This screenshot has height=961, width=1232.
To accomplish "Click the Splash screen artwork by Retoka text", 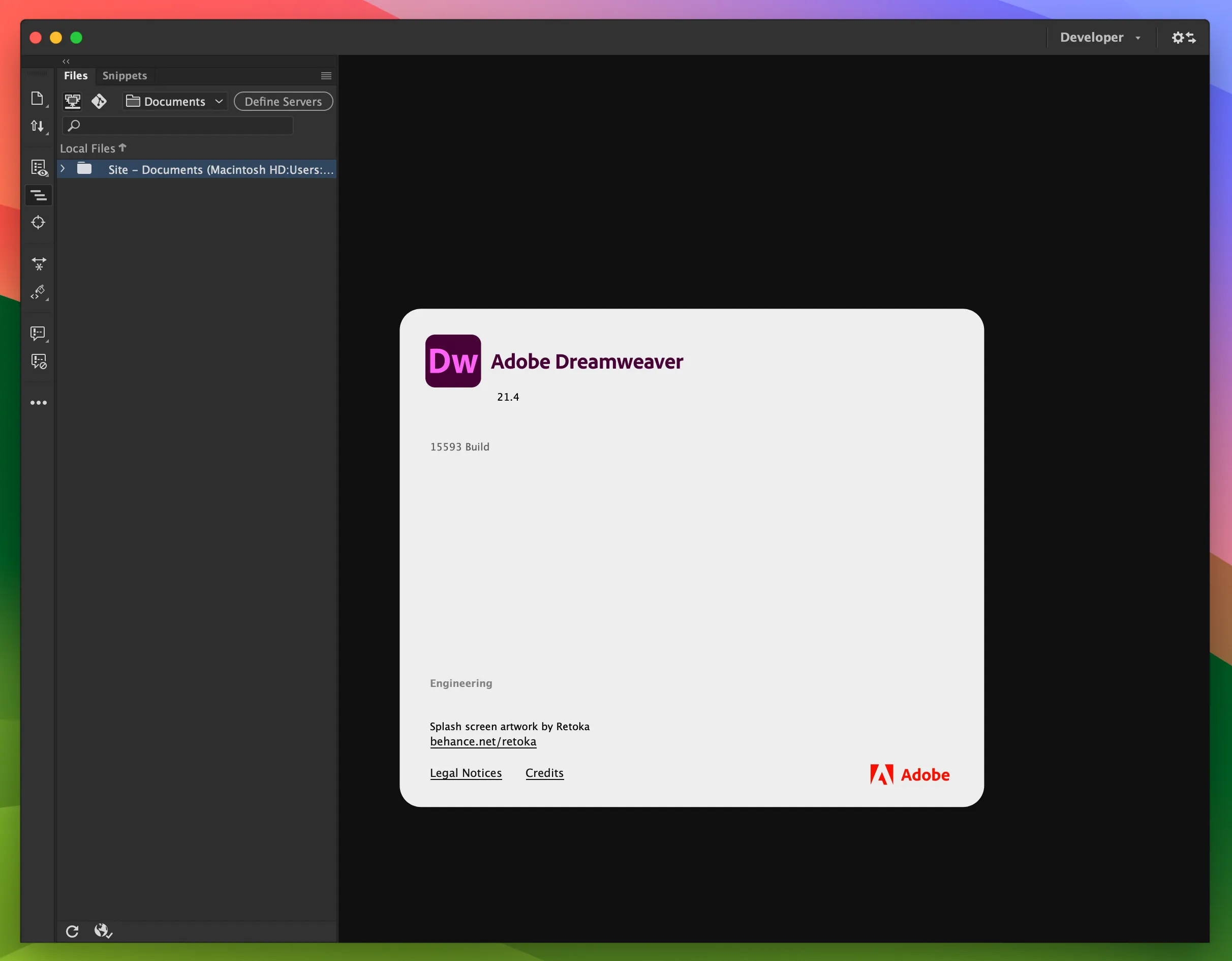I will click(509, 726).
